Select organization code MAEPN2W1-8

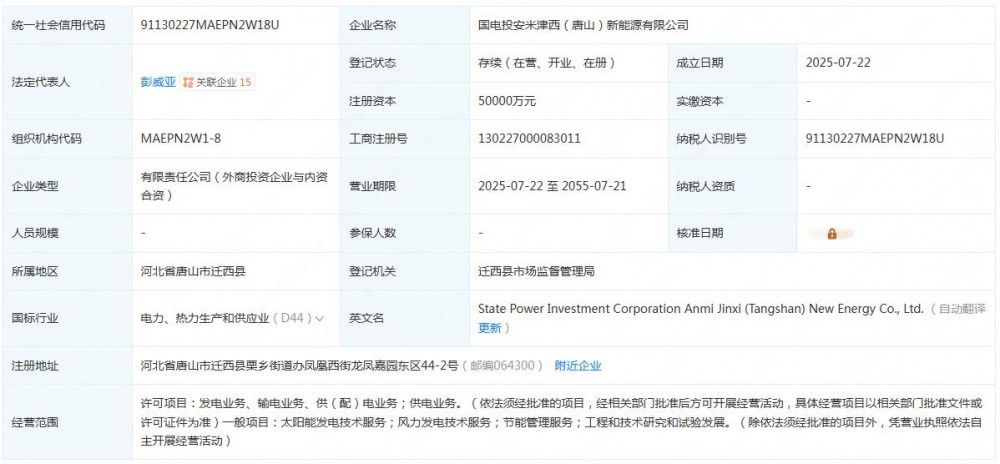181,138
